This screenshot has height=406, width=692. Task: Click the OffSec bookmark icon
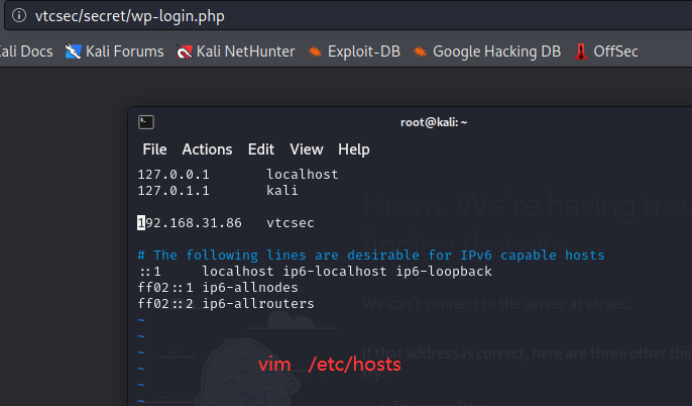coord(581,52)
